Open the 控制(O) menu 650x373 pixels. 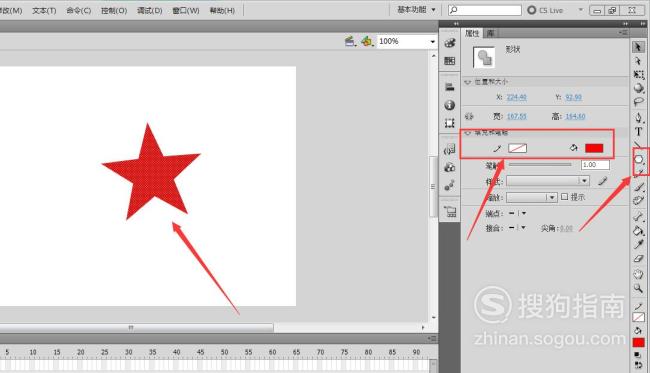click(114, 10)
